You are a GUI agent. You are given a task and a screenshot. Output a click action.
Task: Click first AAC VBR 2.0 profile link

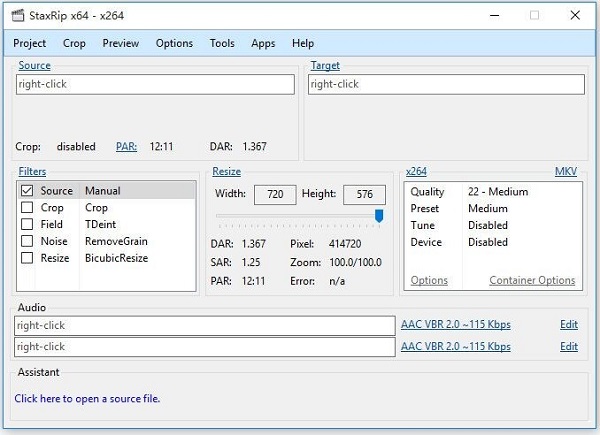[x=456, y=324]
